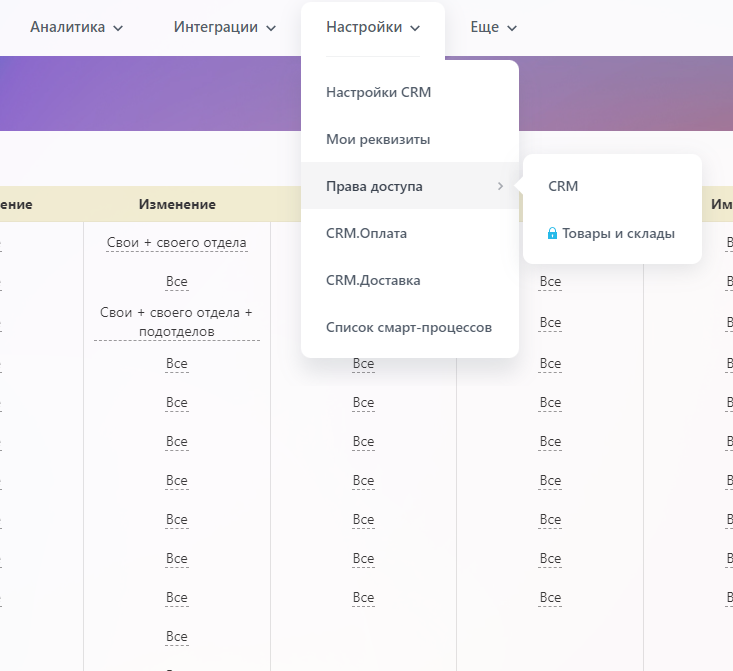
Task: Change the 'Свои + своего отдела' permission value
Action: pyautogui.click(x=177, y=243)
